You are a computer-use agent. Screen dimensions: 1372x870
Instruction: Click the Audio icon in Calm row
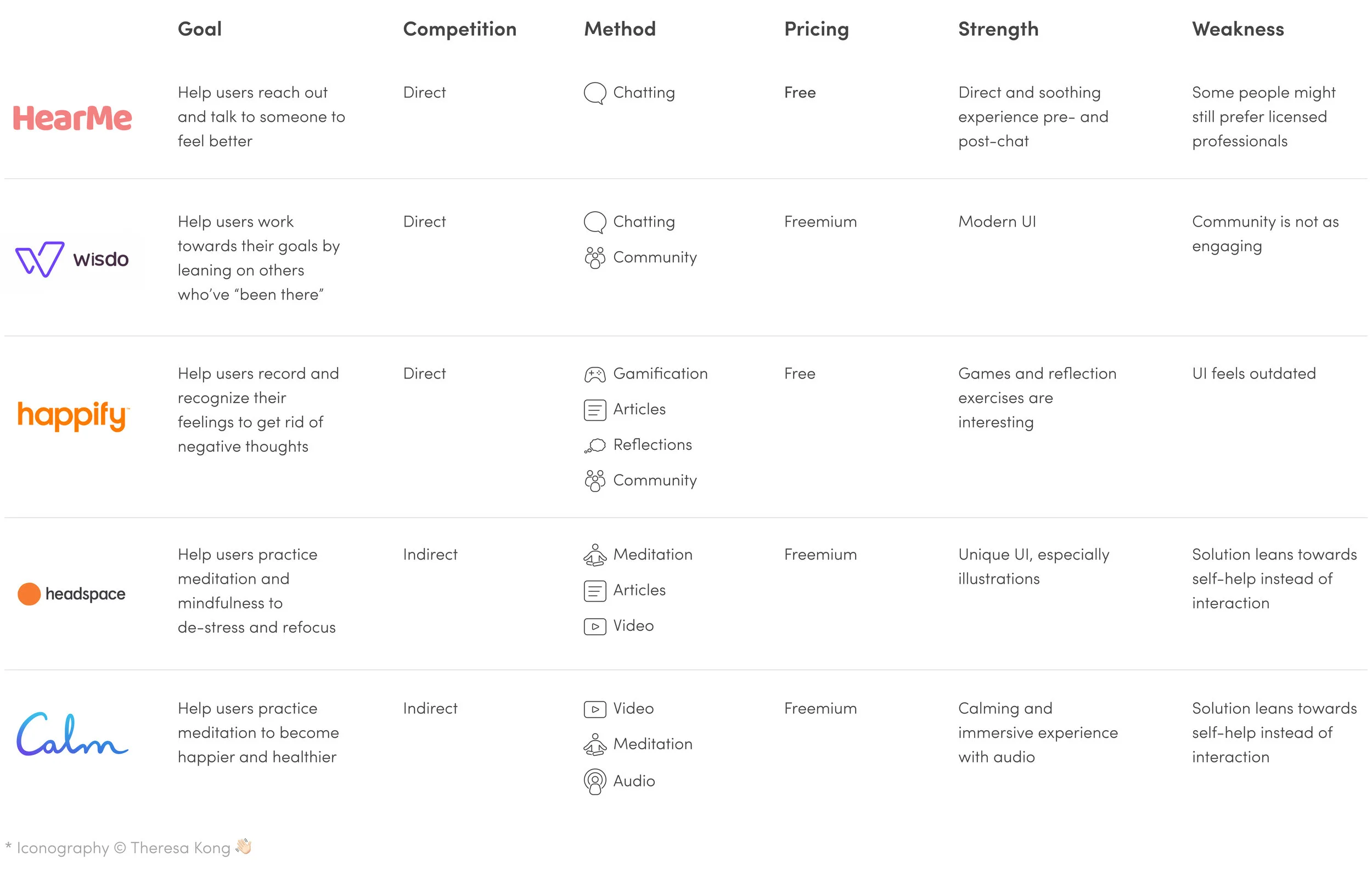coord(595,782)
